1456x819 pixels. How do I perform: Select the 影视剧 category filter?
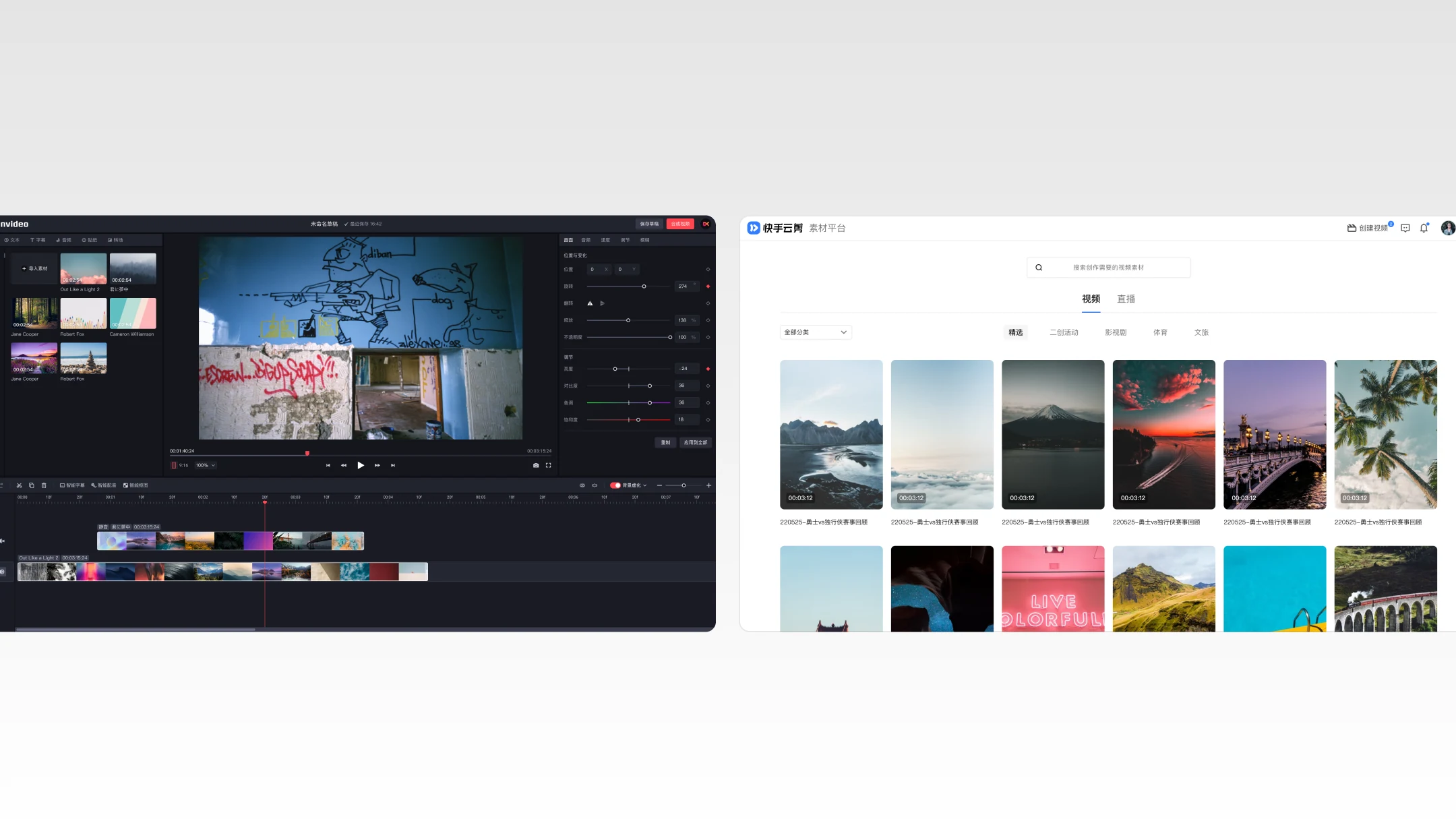pos(1116,332)
